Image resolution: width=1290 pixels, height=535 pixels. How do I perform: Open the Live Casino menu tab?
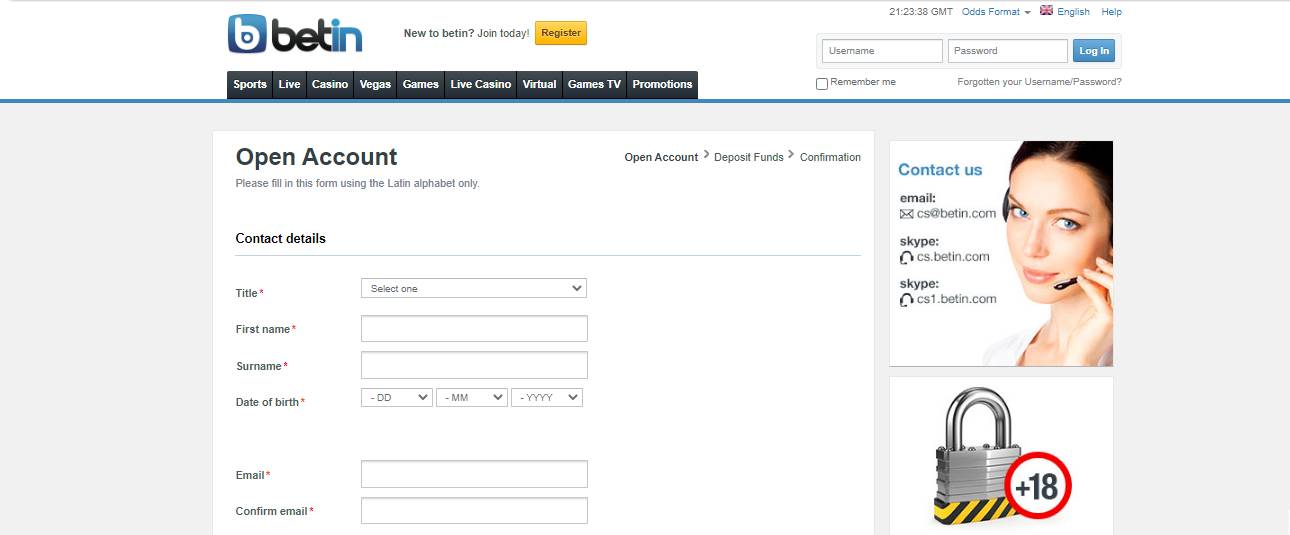[480, 85]
